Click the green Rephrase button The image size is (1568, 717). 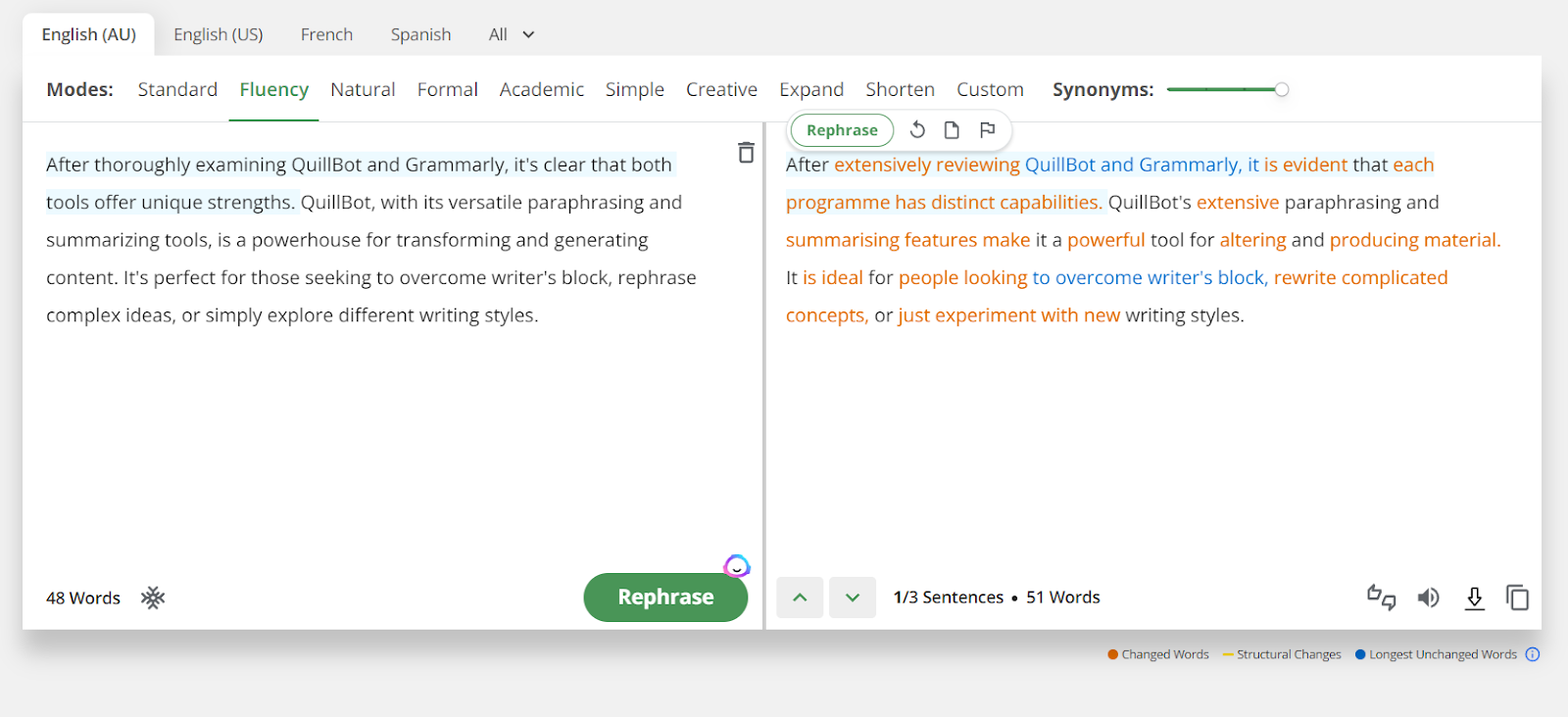(x=665, y=597)
